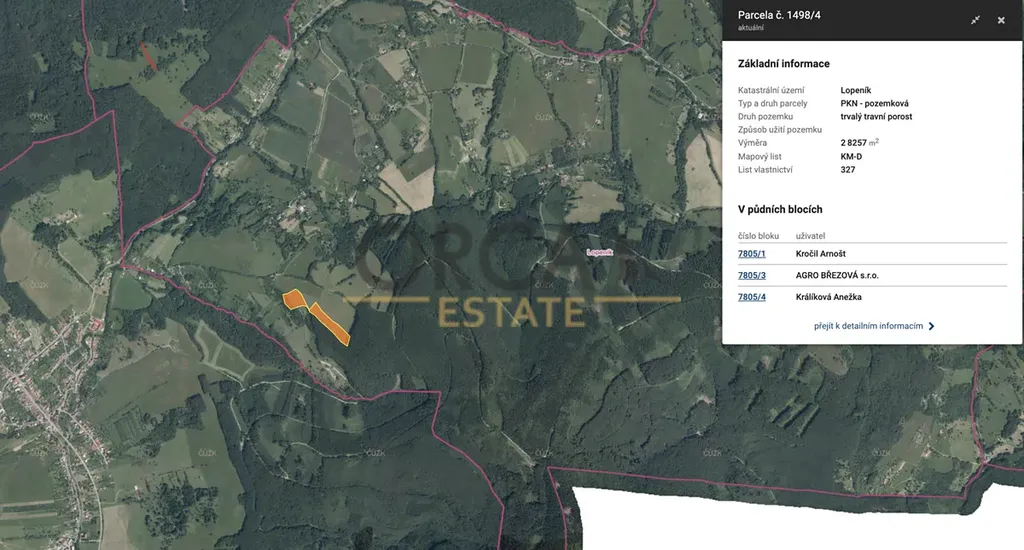Click the red Lopeník label on map
The height and width of the screenshot is (550, 1024).
(x=599, y=252)
